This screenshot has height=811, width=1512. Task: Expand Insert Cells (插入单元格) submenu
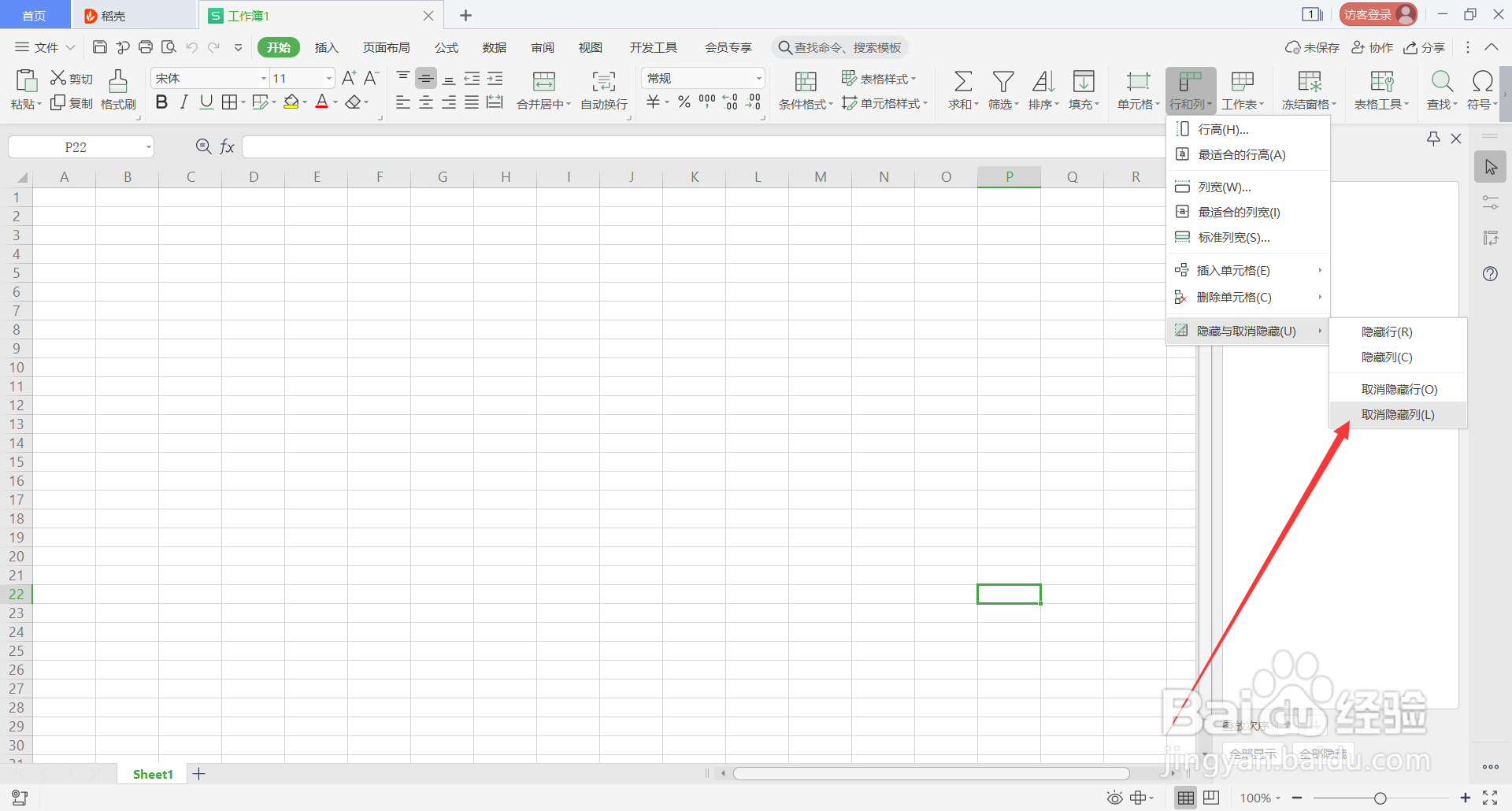[x=1248, y=271]
